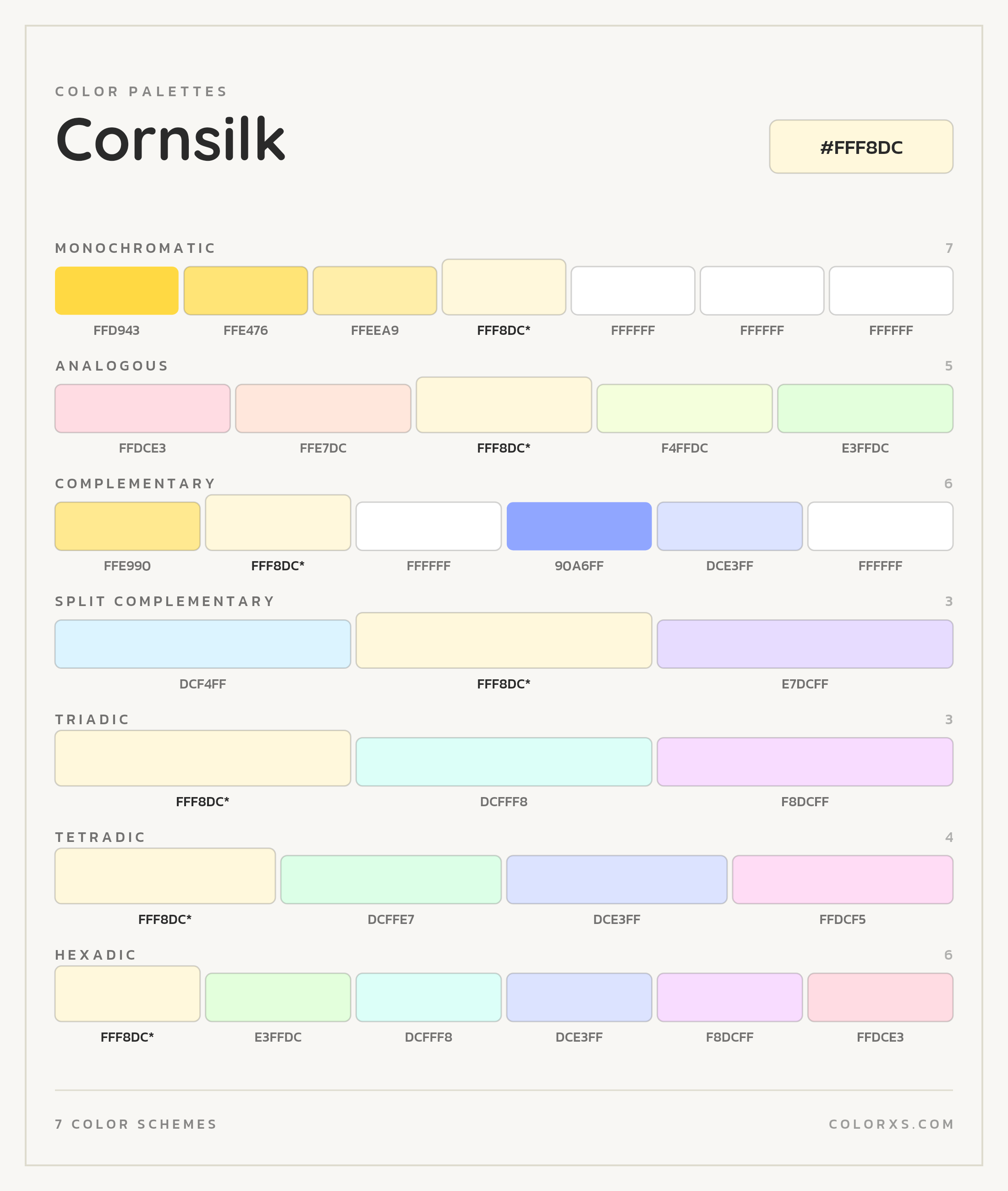Choose the F4FFDC analogous swatch

pyautogui.click(x=685, y=409)
